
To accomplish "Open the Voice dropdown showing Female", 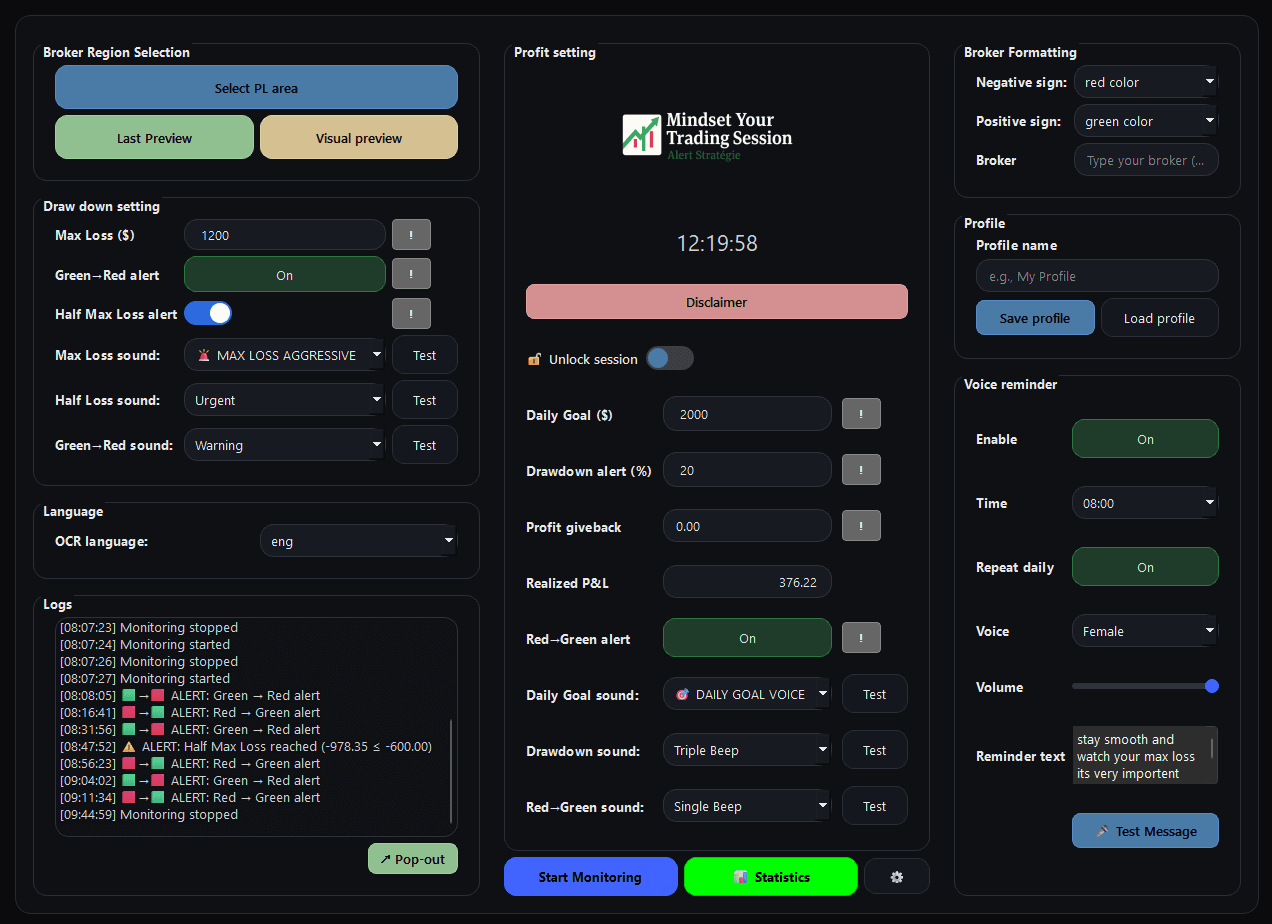I will (x=1145, y=630).
